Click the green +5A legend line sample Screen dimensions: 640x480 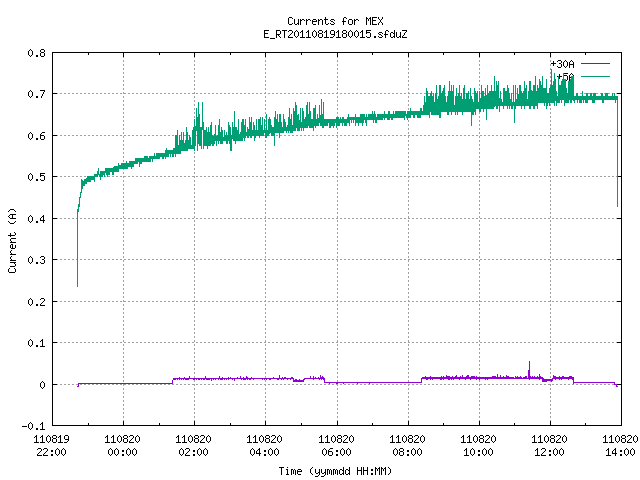click(595, 76)
